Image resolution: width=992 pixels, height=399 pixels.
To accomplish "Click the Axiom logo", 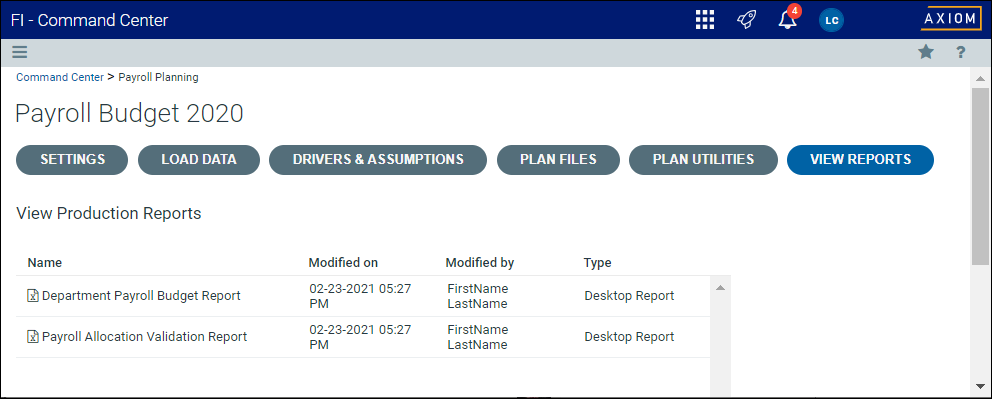I will tap(951, 19).
